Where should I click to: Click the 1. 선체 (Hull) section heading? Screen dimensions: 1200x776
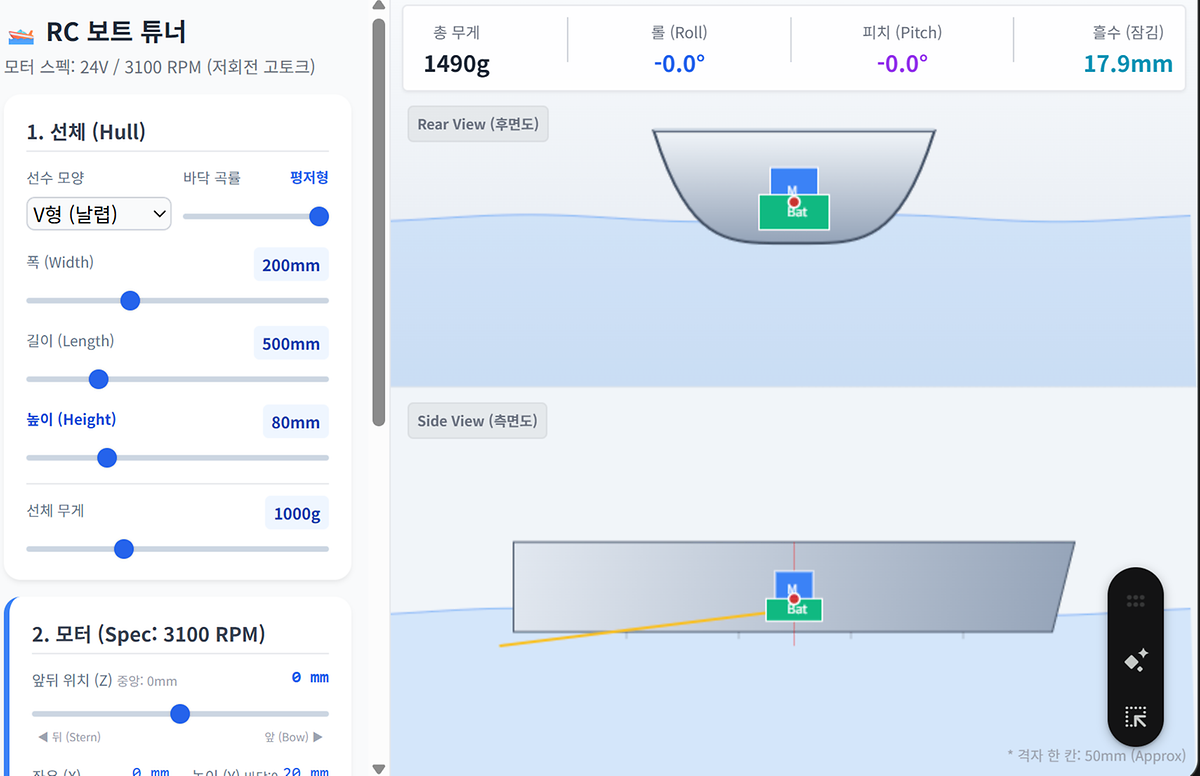pyautogui.click(x=87, y=132)
